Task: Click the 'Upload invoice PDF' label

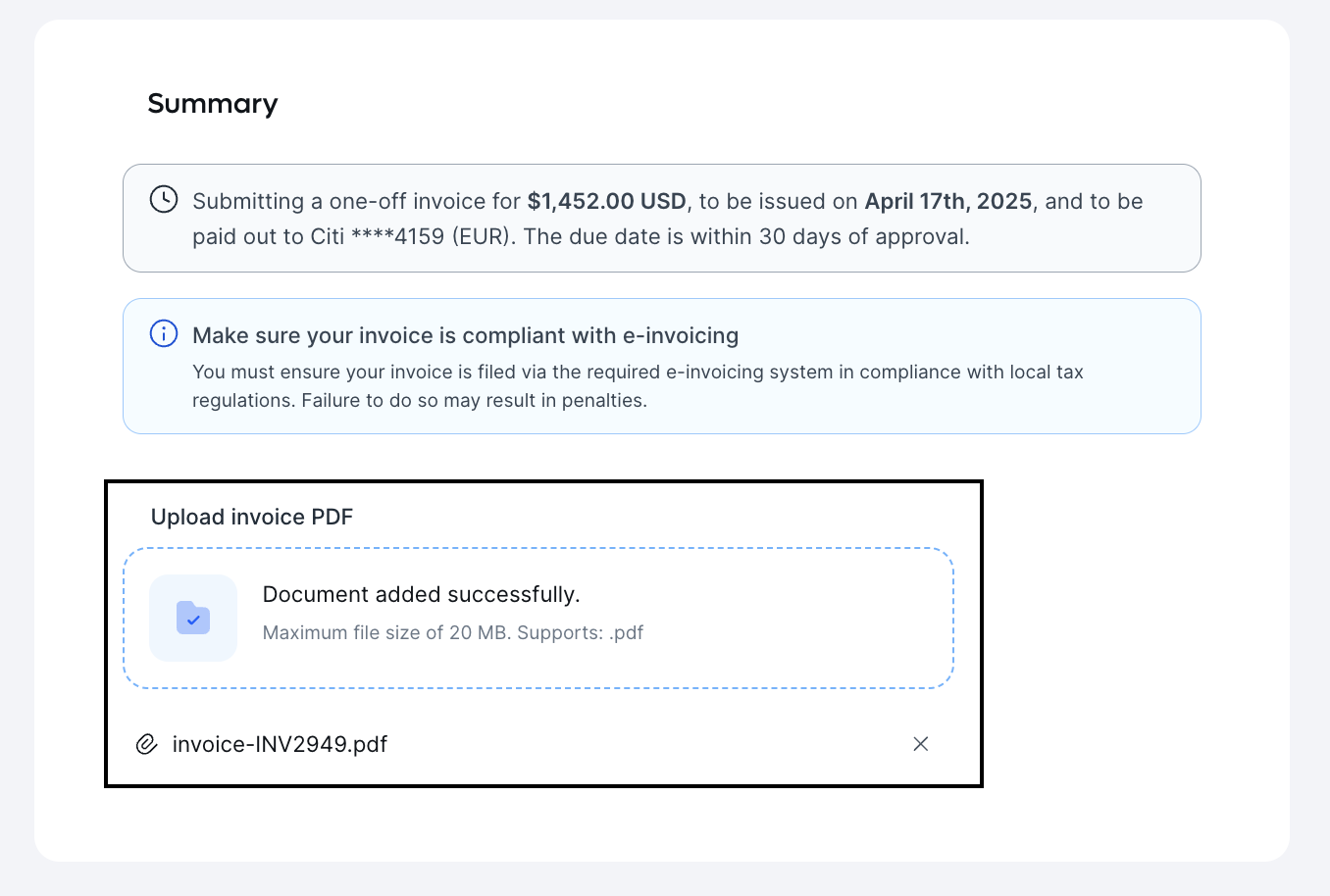Action: point(252,517)
